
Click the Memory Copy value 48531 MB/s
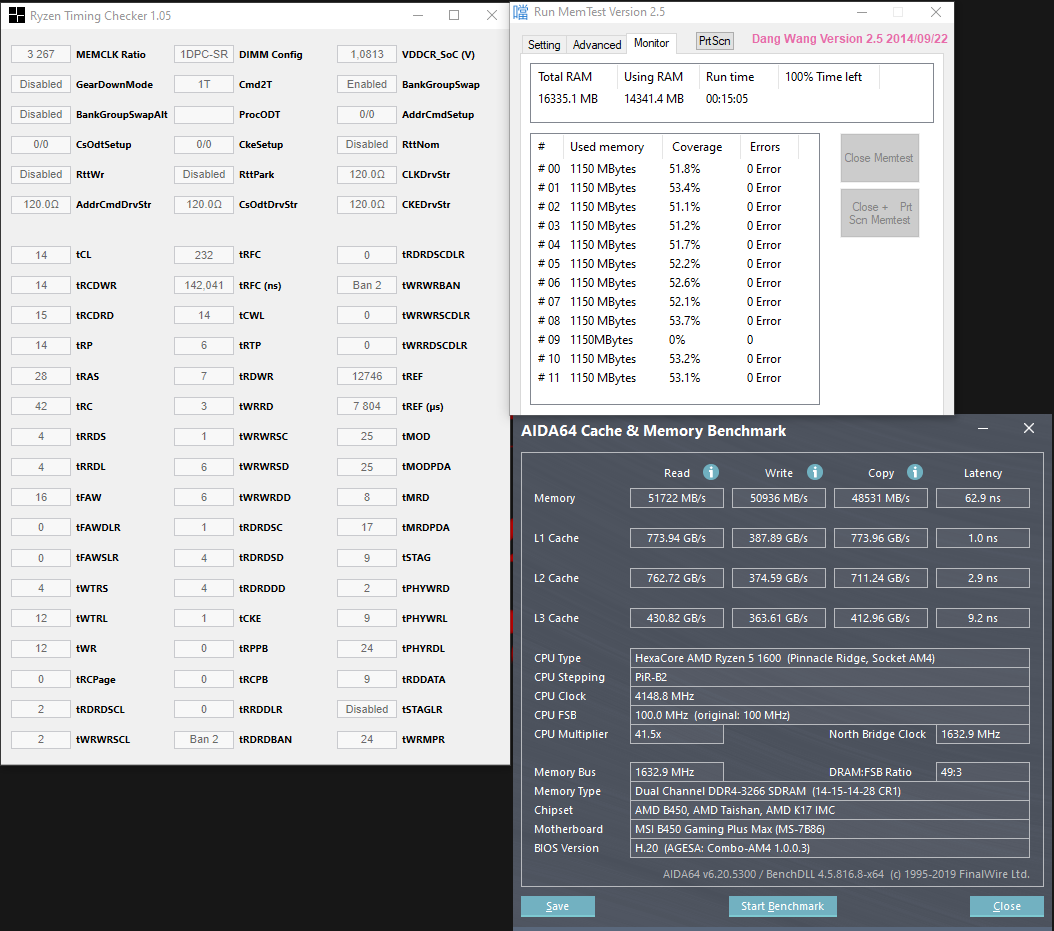pyautogui.click(x=881, y=498)
